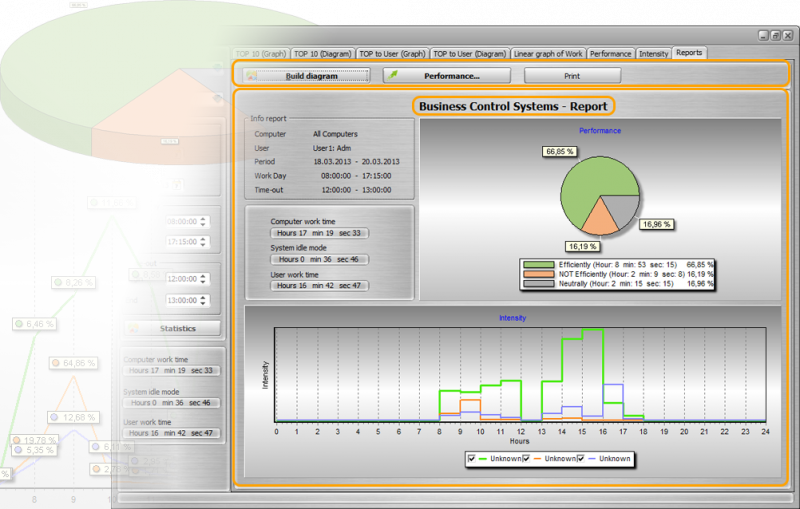Click the Info report group label
This screenshot has width=800, height=509.
[268, 118]
